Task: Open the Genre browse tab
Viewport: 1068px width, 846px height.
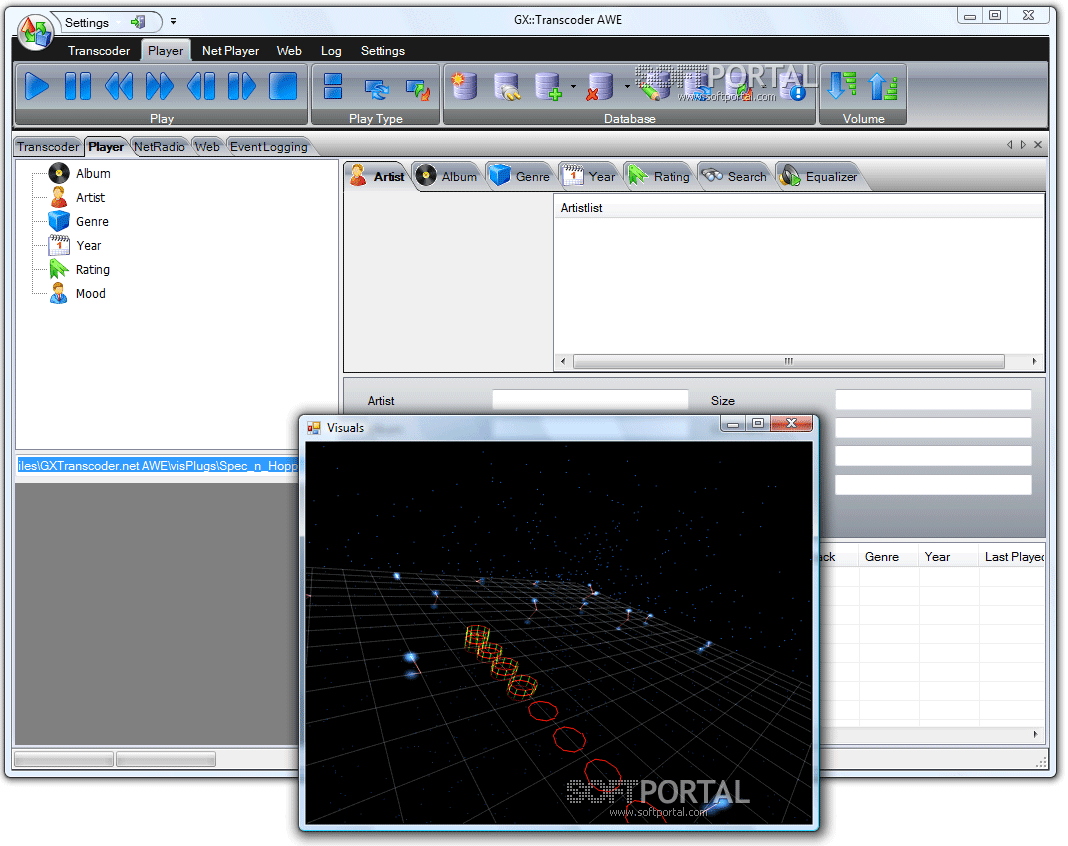Action: coord(520,176)
